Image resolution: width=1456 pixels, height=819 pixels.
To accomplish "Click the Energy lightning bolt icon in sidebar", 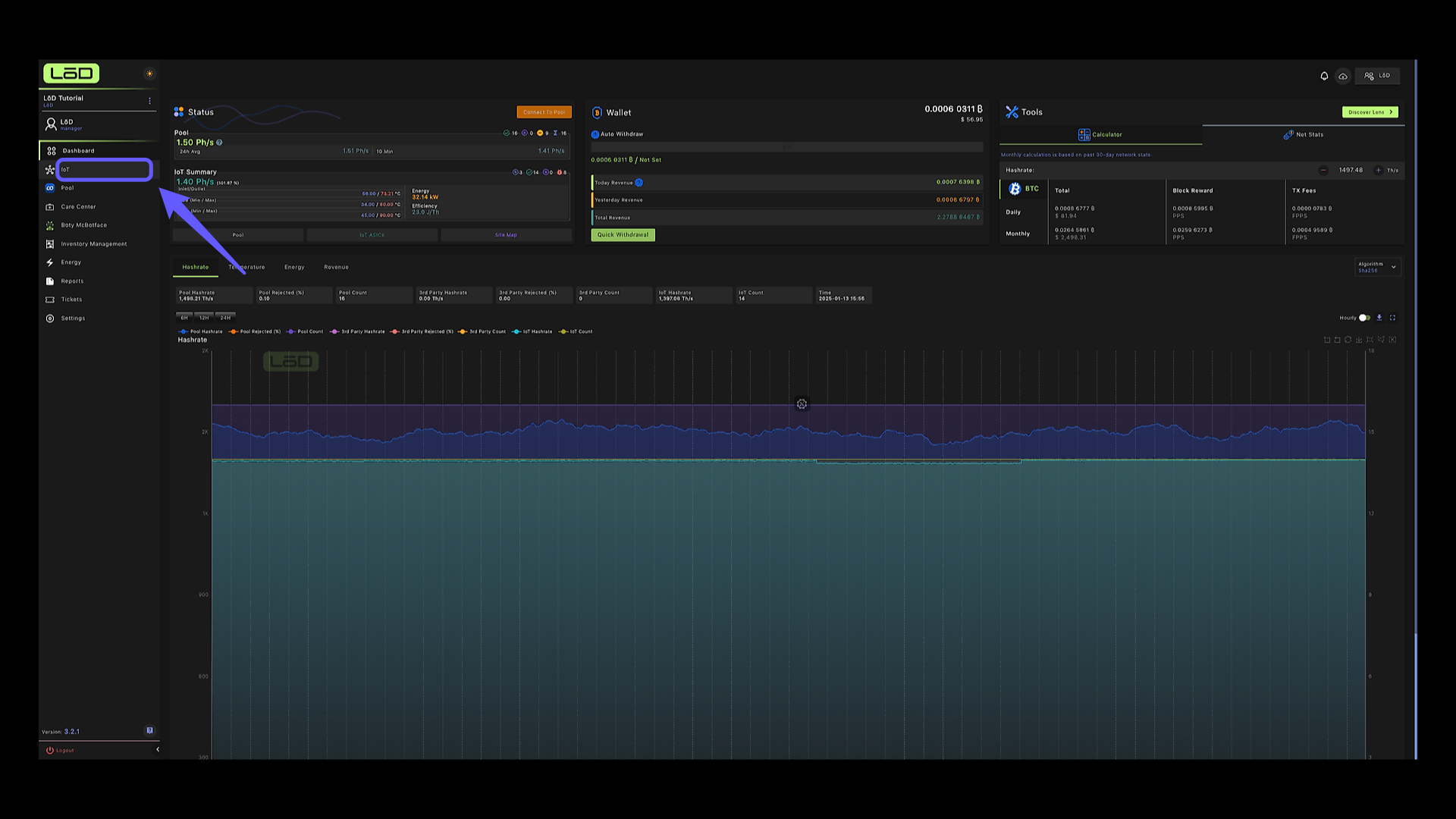I will coord(50,262).
